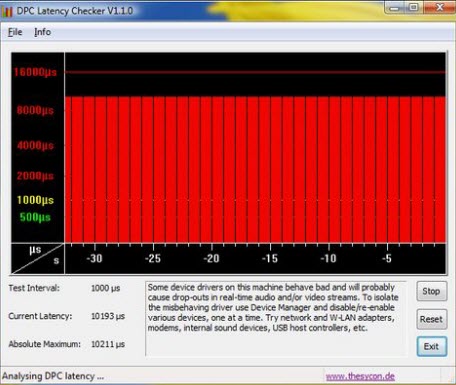Click the Exit button
Viewport: 456px width, 385px height.
(x=431, y=346)
